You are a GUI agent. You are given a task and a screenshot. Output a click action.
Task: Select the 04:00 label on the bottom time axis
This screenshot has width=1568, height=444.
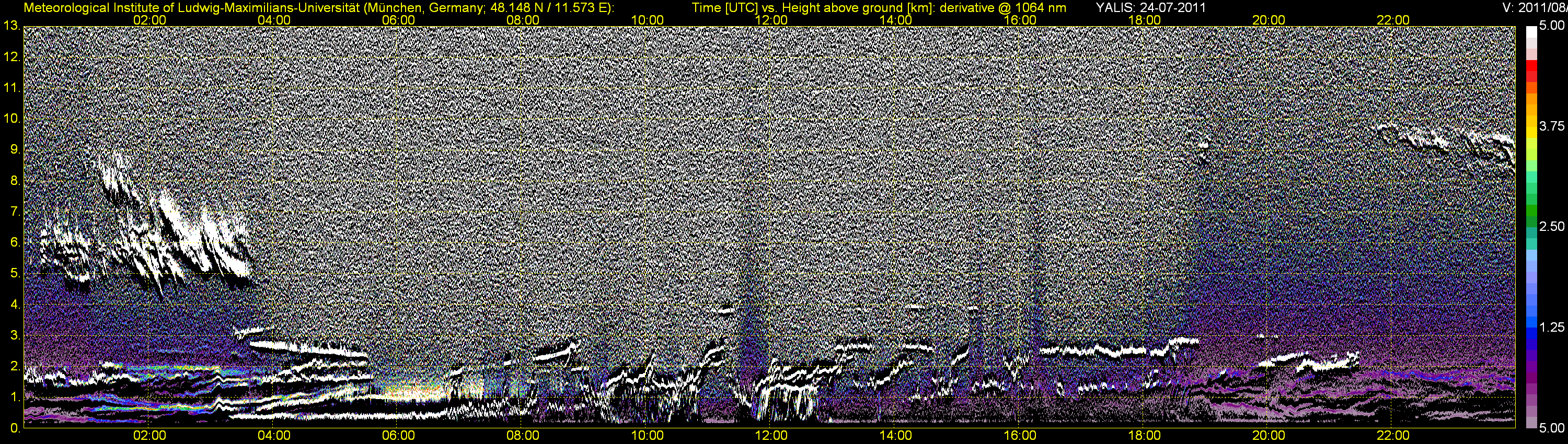pyautogui.click(x=274, y=436)
